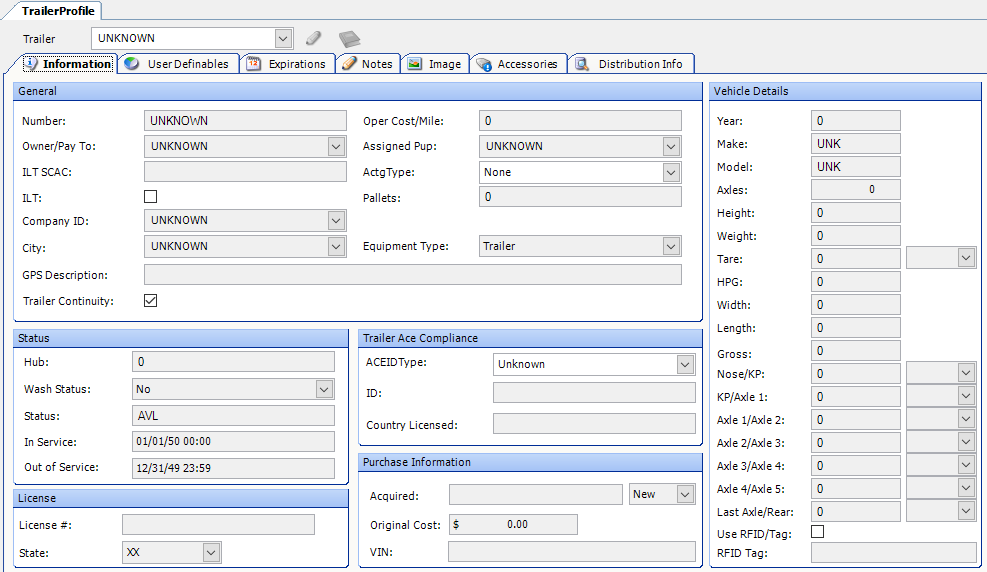Image resolution: width=987 pixels, height=572 pixels.
Task: Click the GPS Description field
Action: [x=413, y=275]
